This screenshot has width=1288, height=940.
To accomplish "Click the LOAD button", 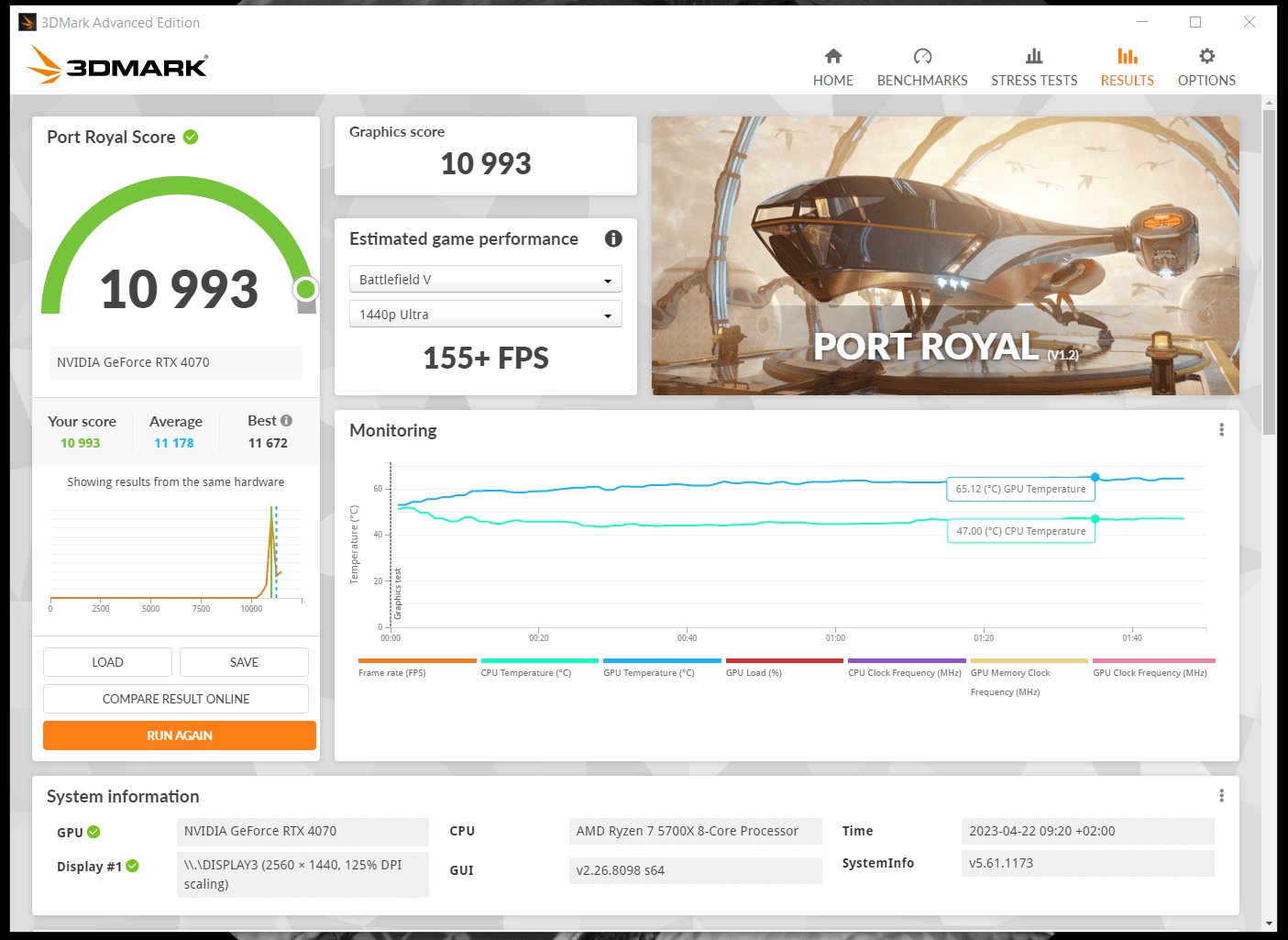I will click(x=107, y=662).
